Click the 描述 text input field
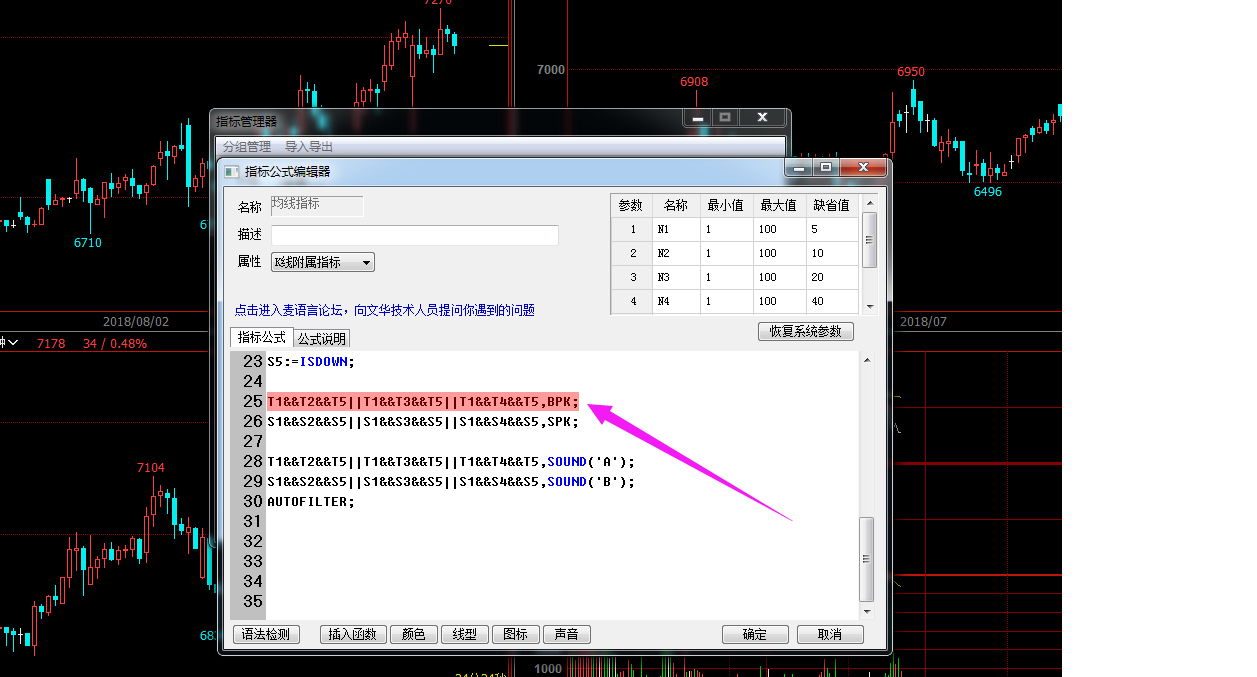This screenshot has width=1257, height=677. [x=414, y=235]
